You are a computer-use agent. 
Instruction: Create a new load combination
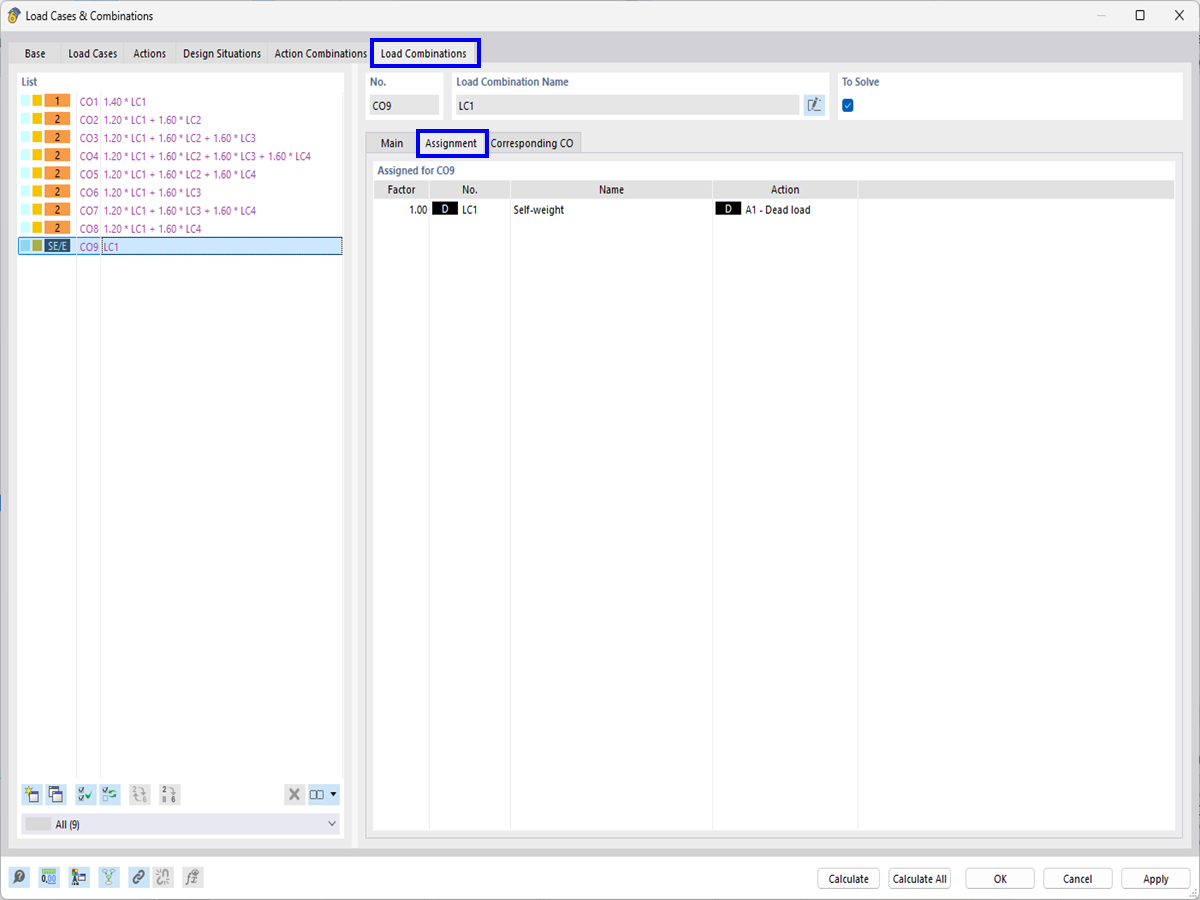coord(31,794)
